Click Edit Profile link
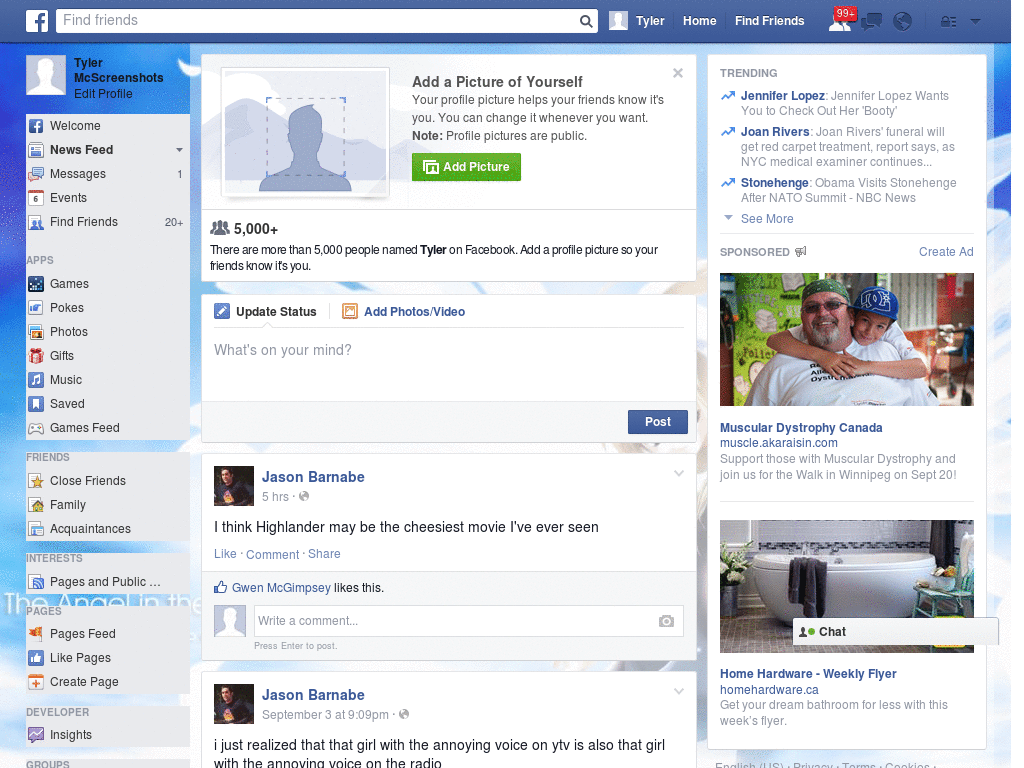The width and height of the screenshot is (1024, 768). click(x=103, y=94)
